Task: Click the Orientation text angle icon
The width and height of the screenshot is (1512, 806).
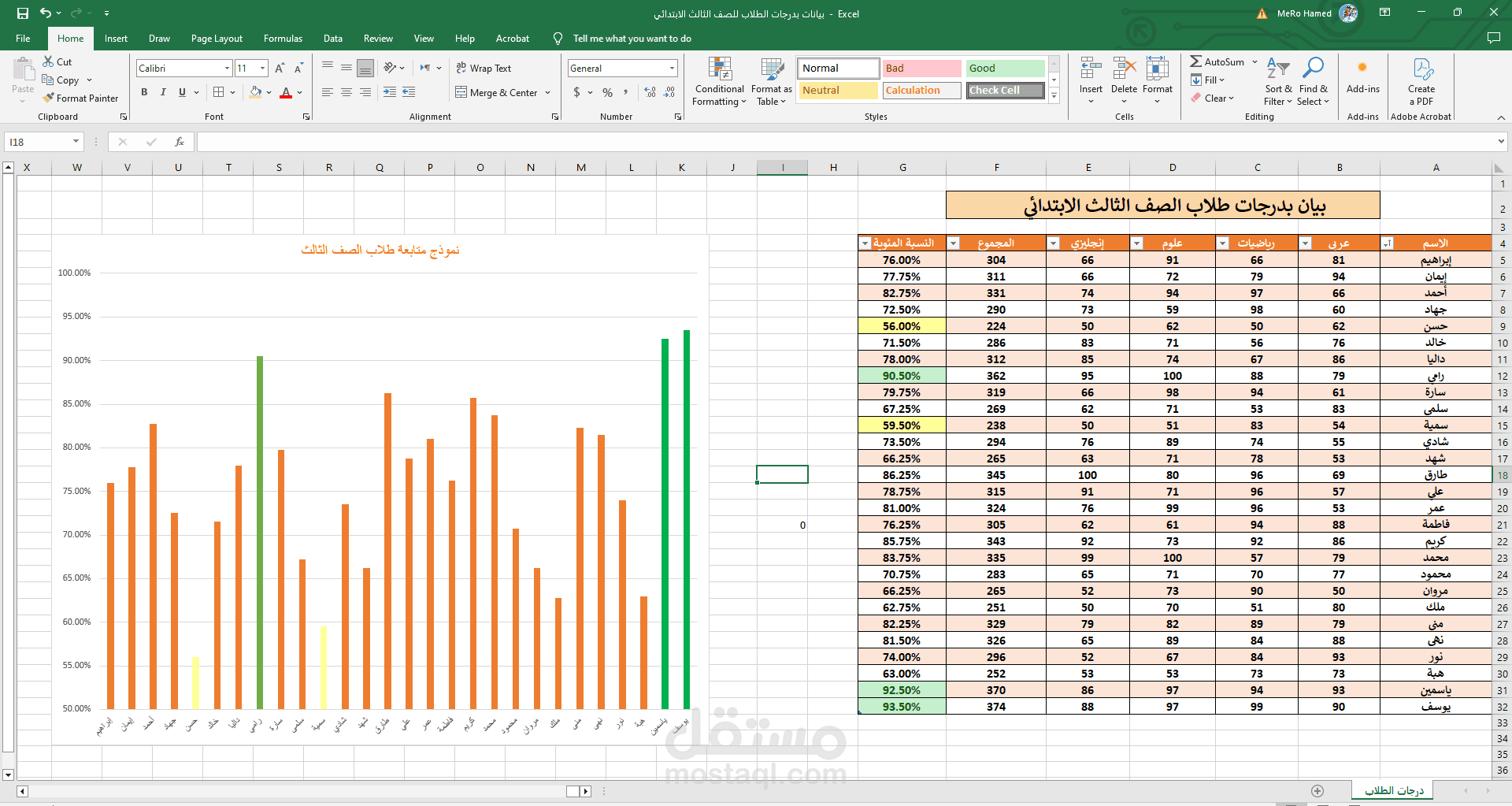Action: pyautogui.click(x=390, y=68)
